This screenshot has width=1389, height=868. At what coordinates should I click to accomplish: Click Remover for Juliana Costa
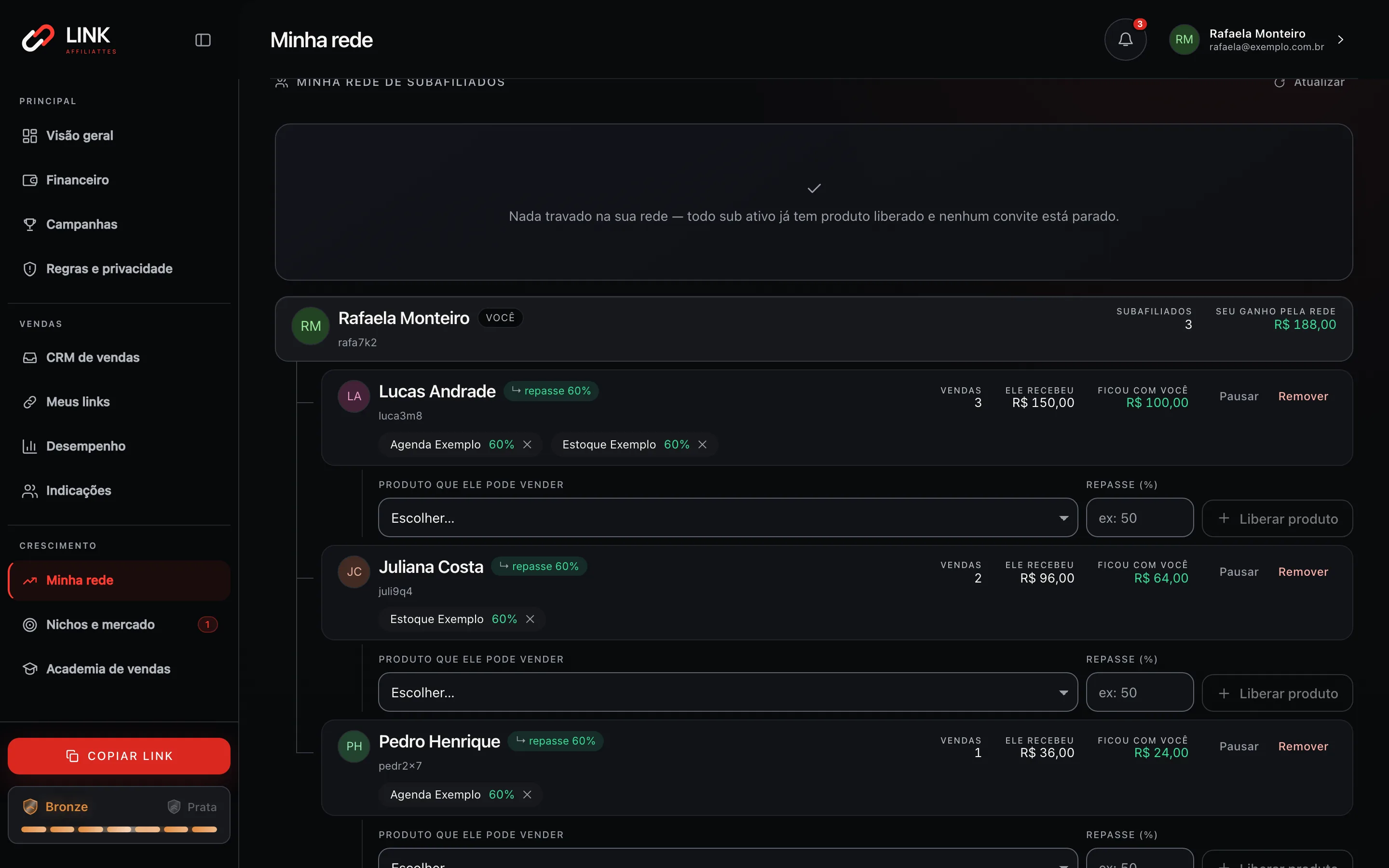click(x=1303, y=572)
